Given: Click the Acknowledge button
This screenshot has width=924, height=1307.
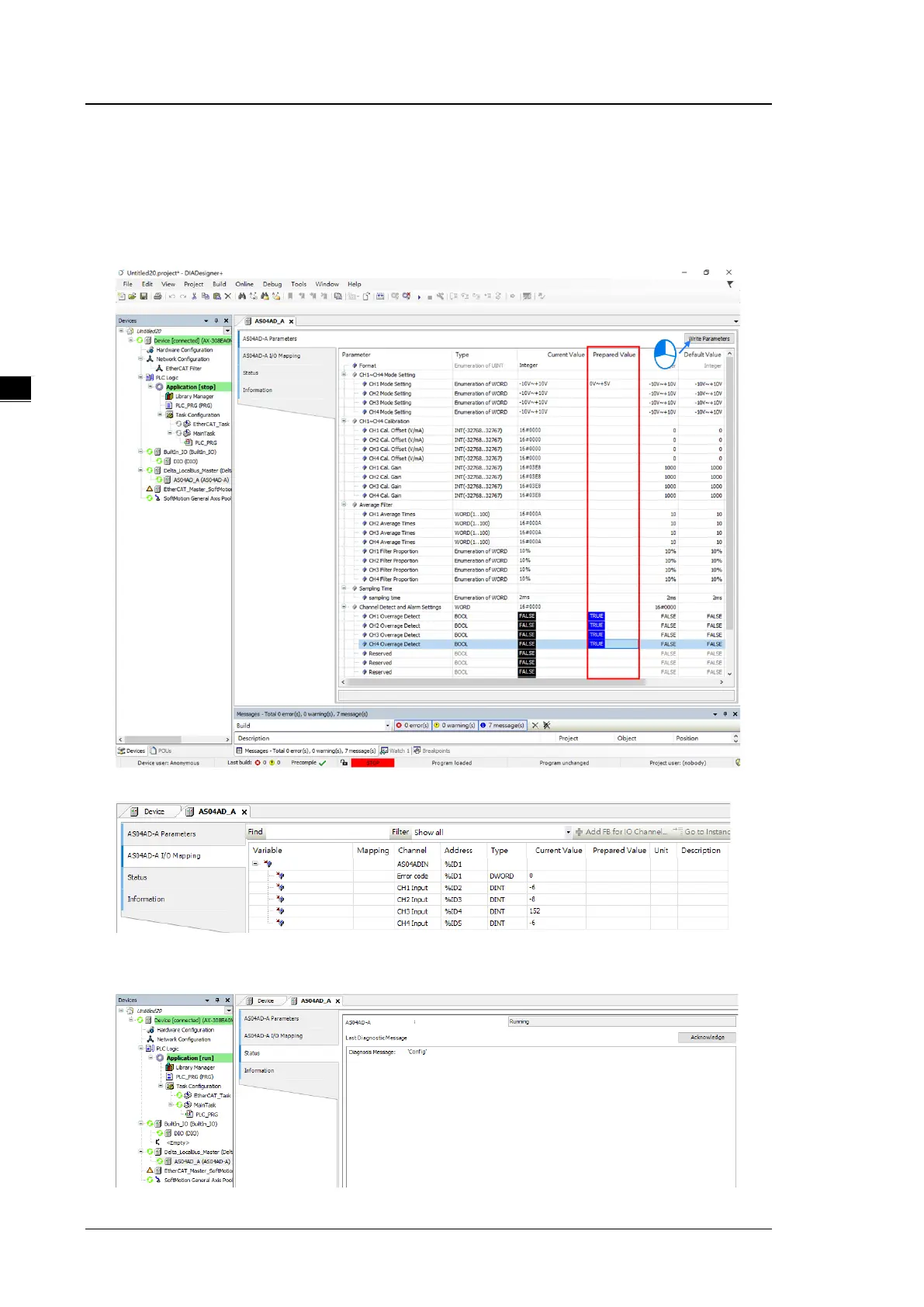Looking at the screenshot, I should (708, 1038).
